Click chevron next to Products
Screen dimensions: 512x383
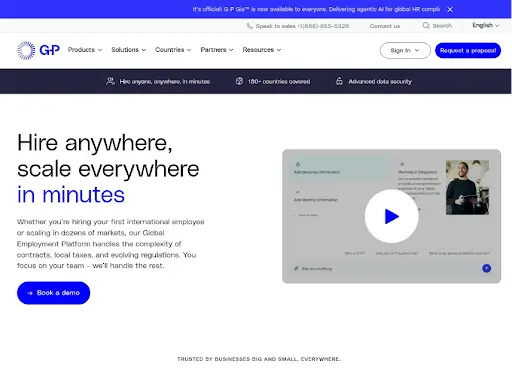point(100,50)
